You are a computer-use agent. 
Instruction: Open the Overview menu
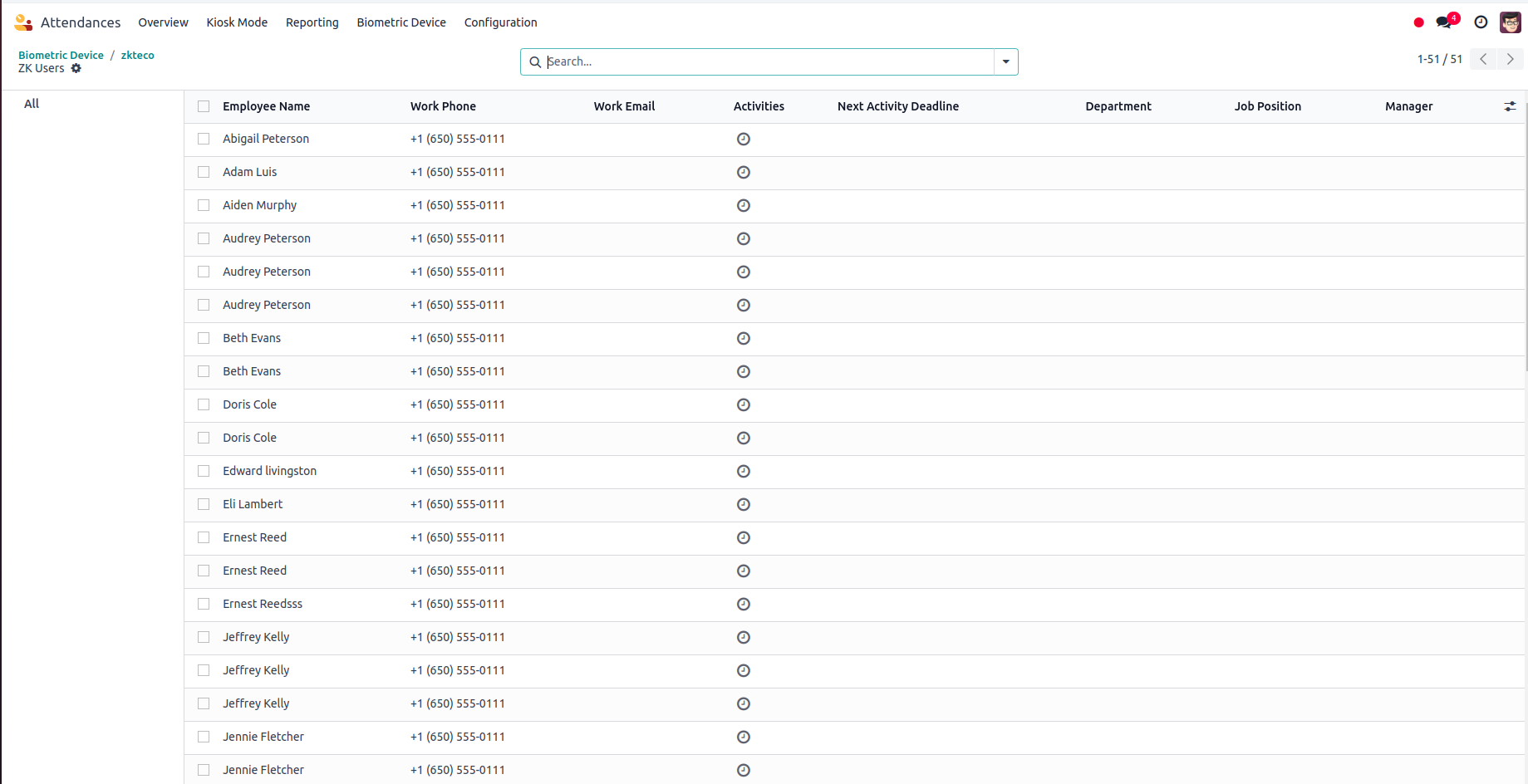(163, 22)
